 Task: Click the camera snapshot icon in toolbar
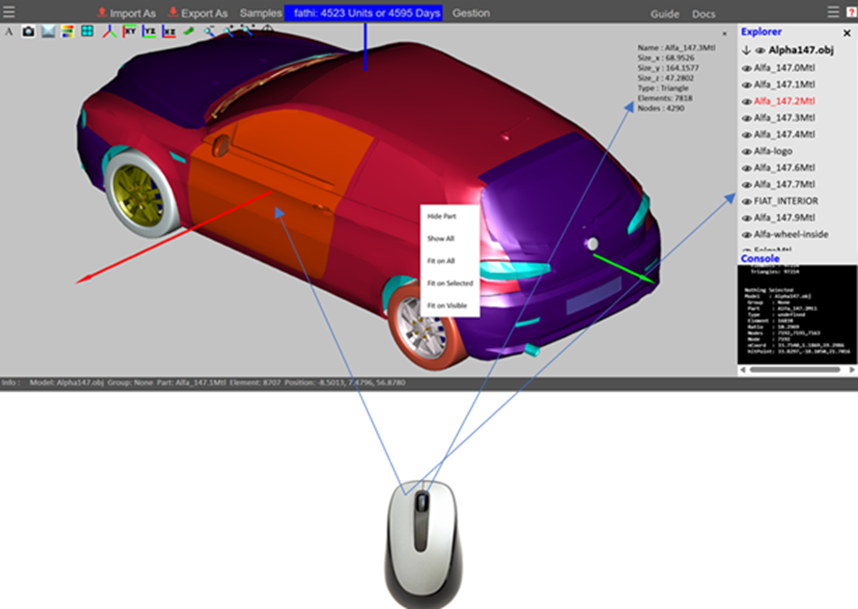coord(28,32)
